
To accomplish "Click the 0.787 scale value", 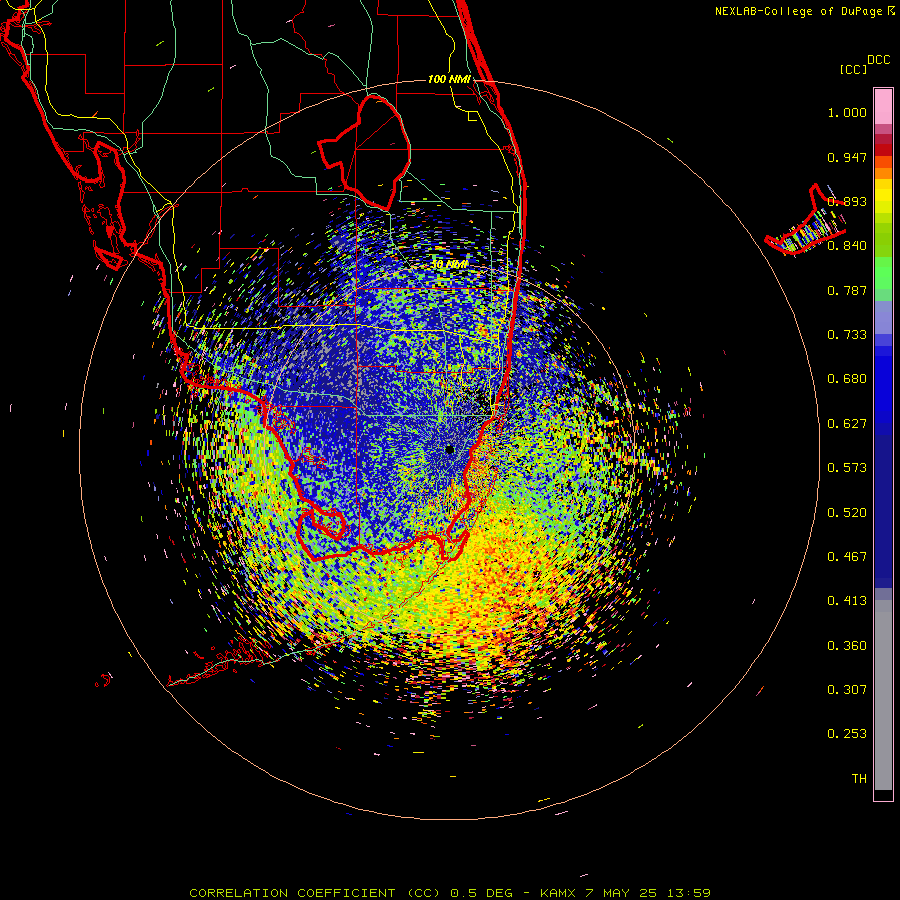I will click(x=847, y=290).
